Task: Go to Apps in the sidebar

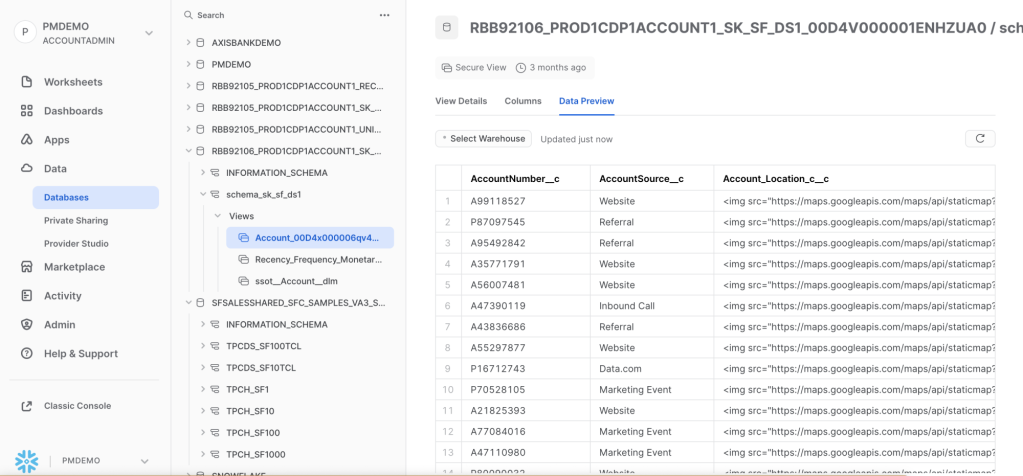Action: pos(57,140)
